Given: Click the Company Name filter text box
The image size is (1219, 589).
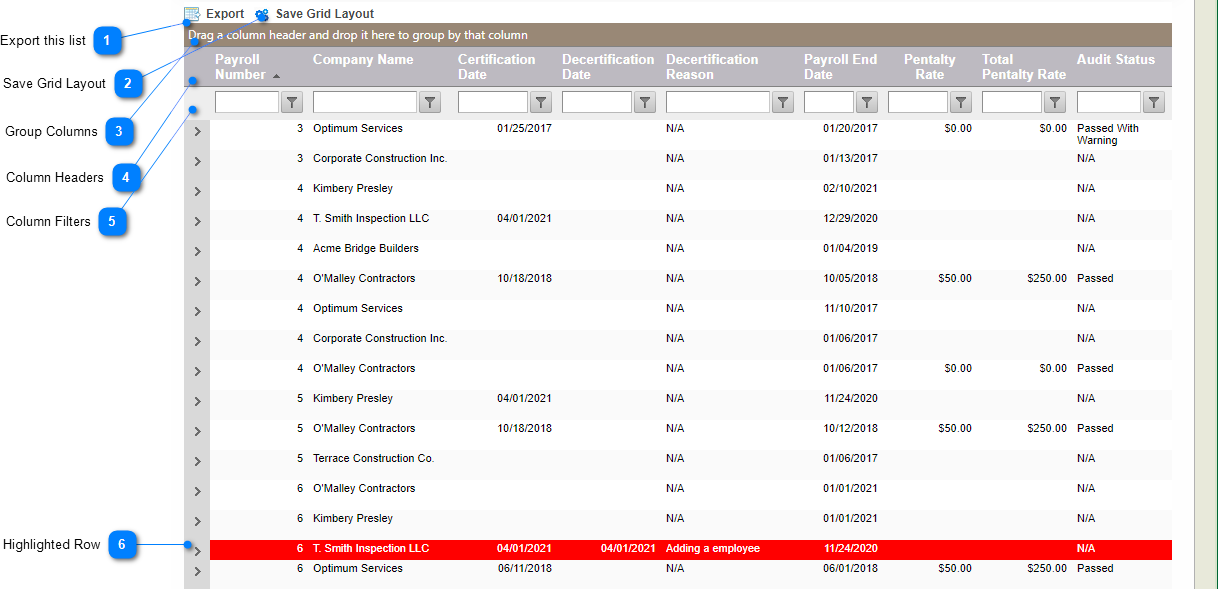Looking at the screenshot, I should coord(364,102).
